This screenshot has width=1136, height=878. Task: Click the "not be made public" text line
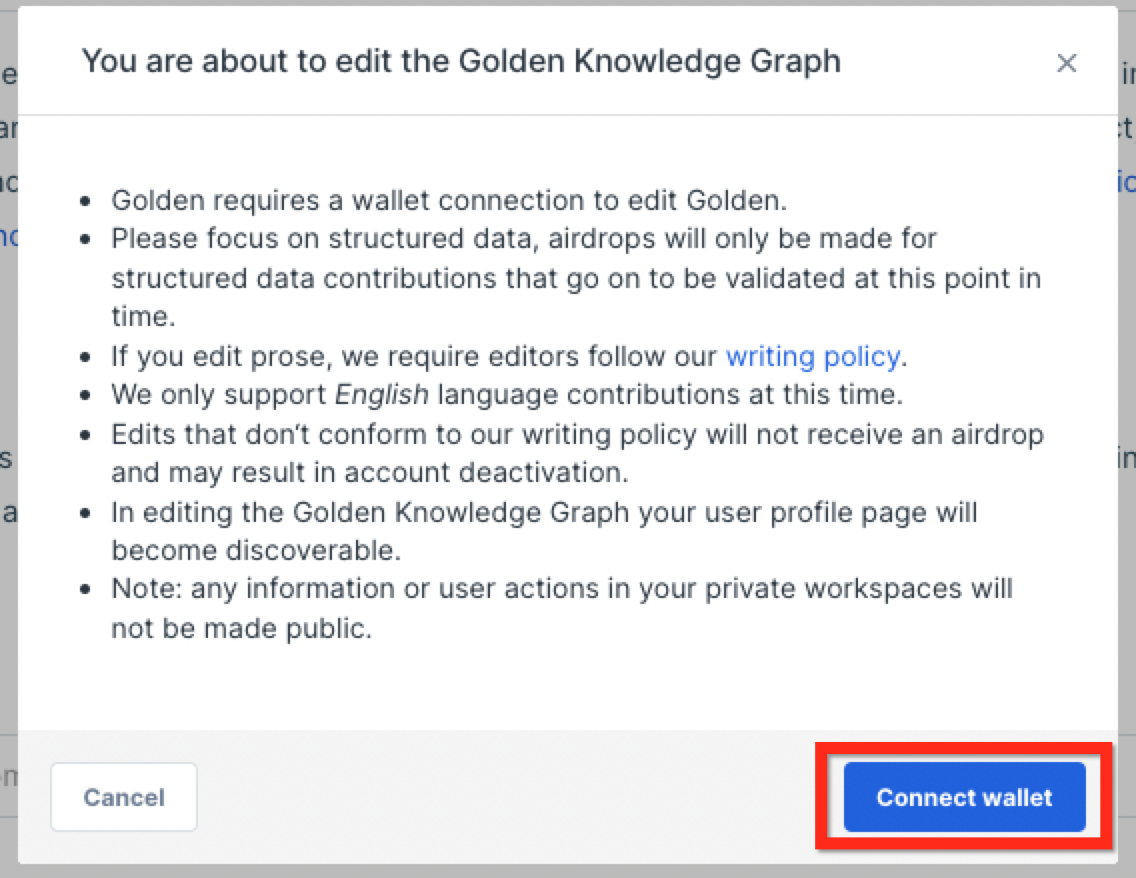click(x=241, y=629)
